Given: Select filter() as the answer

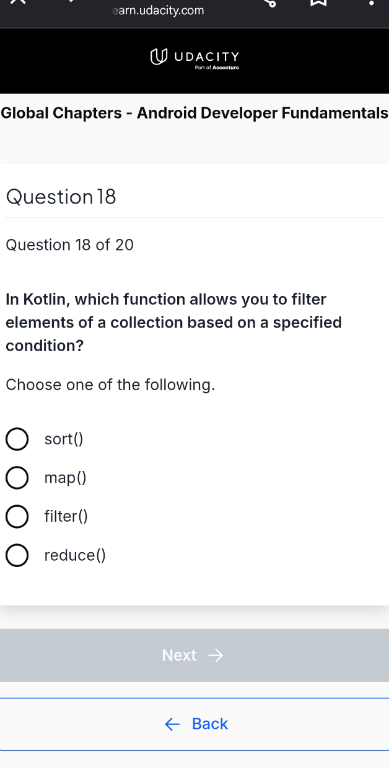Looking at the screenshot, I should point(17,516).
